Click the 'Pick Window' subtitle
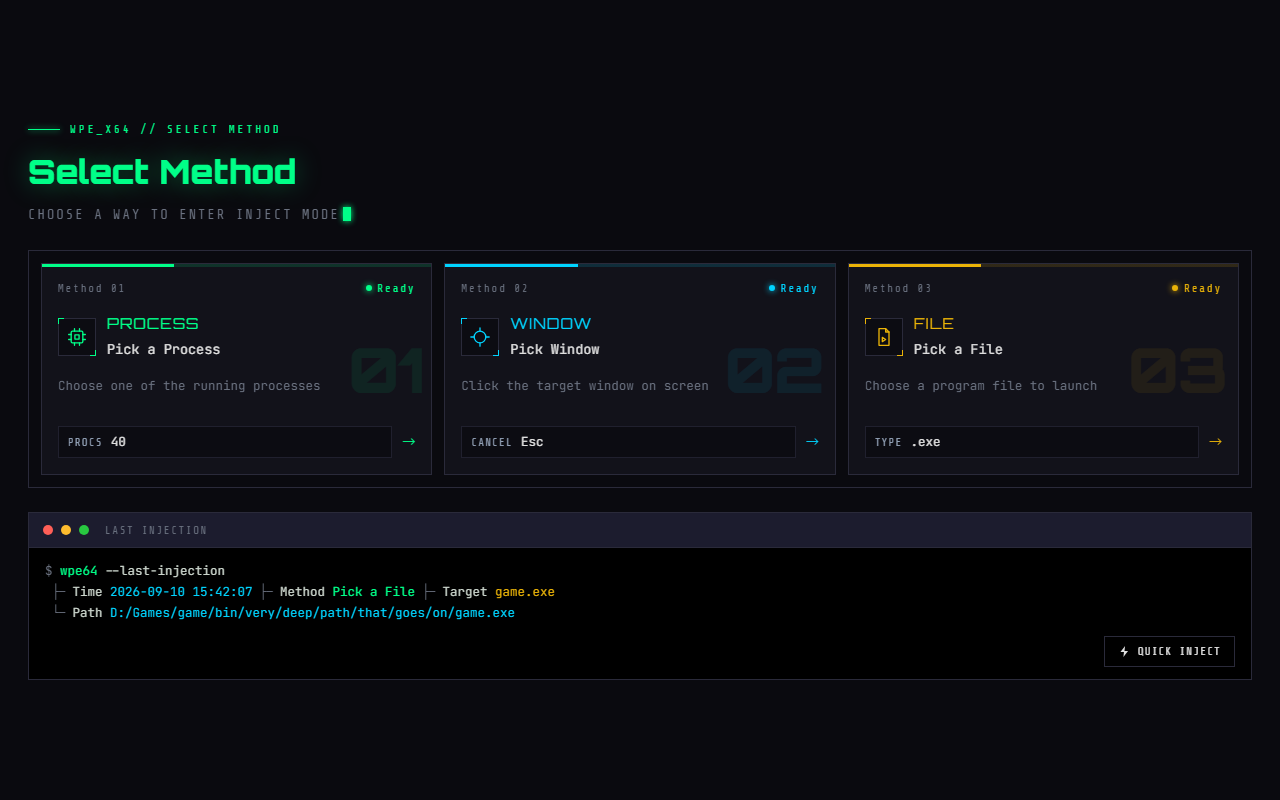1280x800 pixels. tap(555, 350)
